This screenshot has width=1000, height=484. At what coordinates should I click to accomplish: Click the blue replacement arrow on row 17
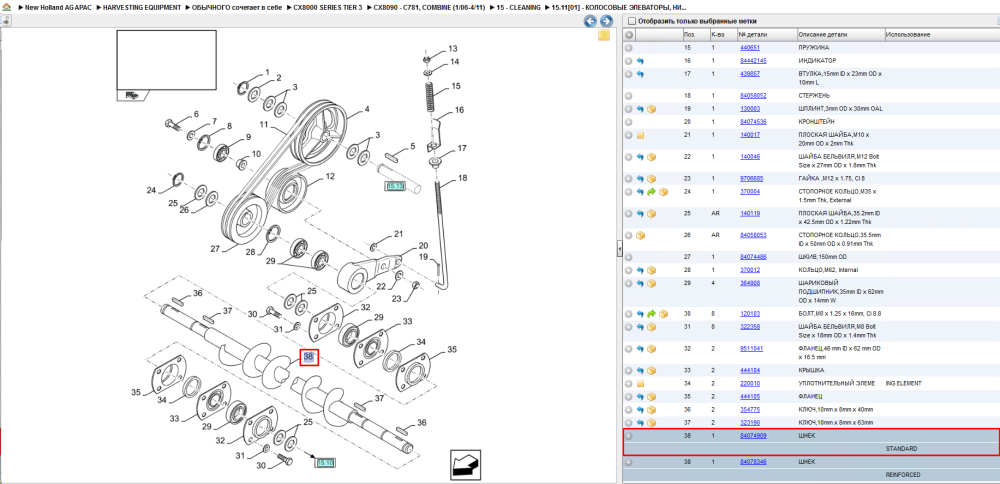tap(640, 74)
